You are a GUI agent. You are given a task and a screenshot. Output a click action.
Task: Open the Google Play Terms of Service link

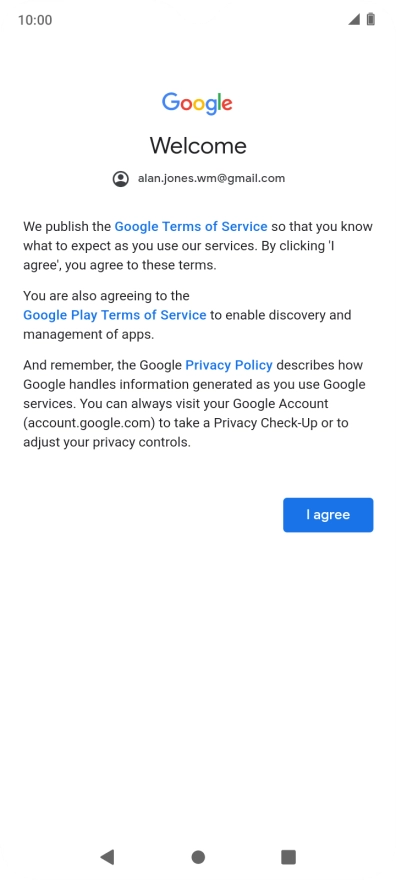coord(114,315)
